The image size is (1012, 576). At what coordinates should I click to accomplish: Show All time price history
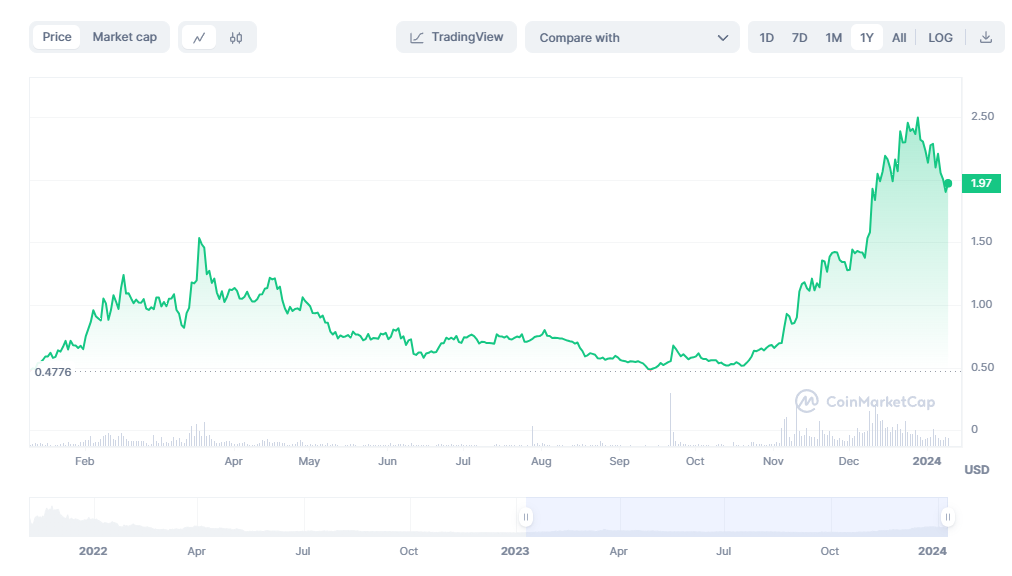click(899, 38)
